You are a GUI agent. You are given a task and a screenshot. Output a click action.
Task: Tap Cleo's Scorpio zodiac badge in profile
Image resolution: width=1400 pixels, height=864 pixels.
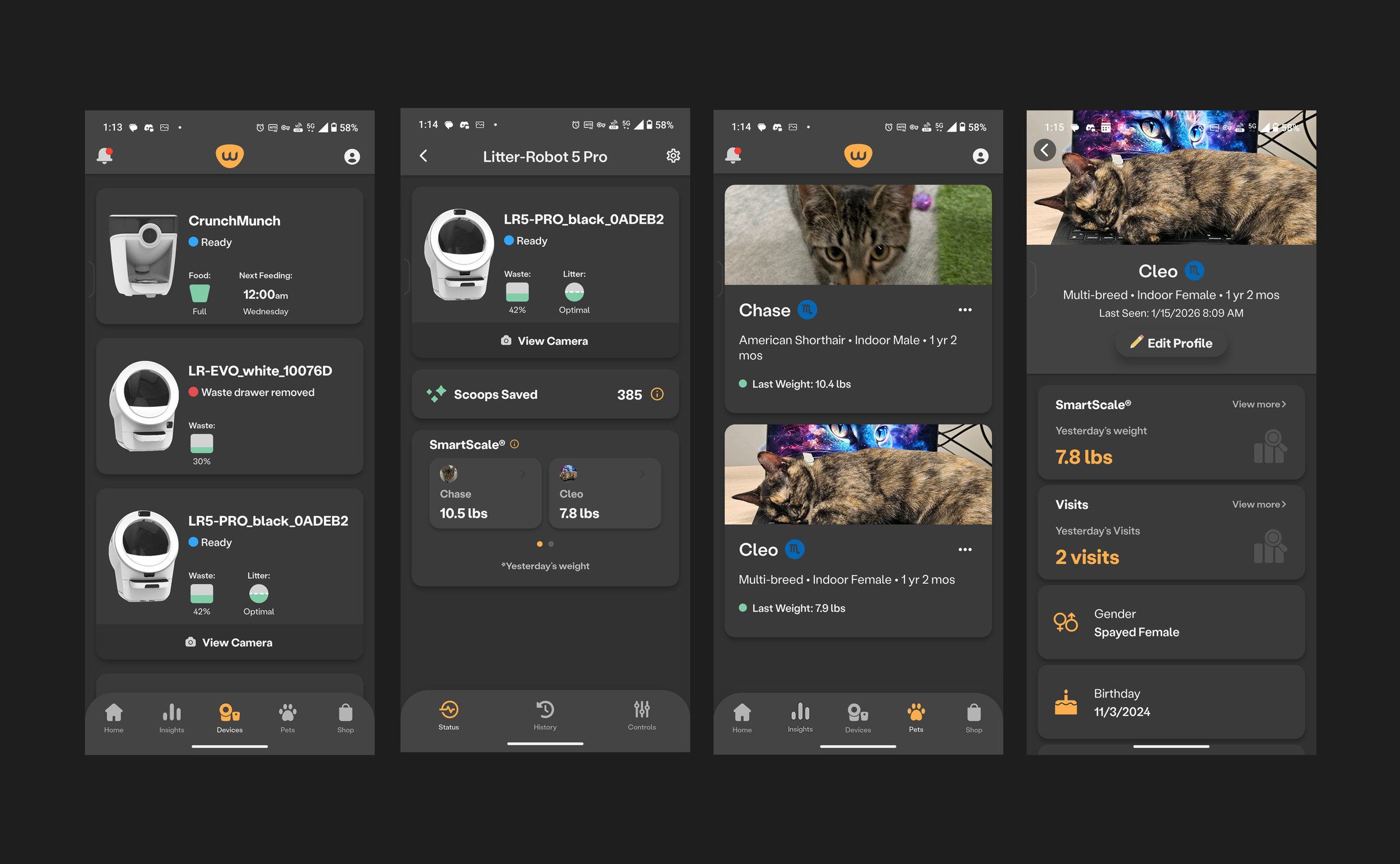[1194, 271]
